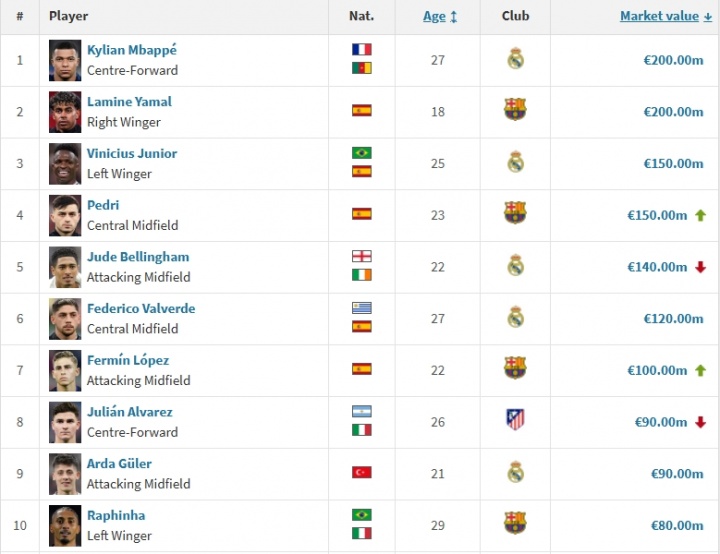
Task: Click Real Madrid crest in Vinicius Junior's row
Action: point(515,163)
